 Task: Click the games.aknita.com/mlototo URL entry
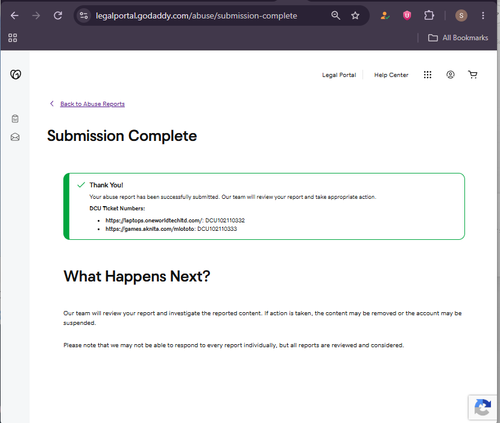pos(150,229)
